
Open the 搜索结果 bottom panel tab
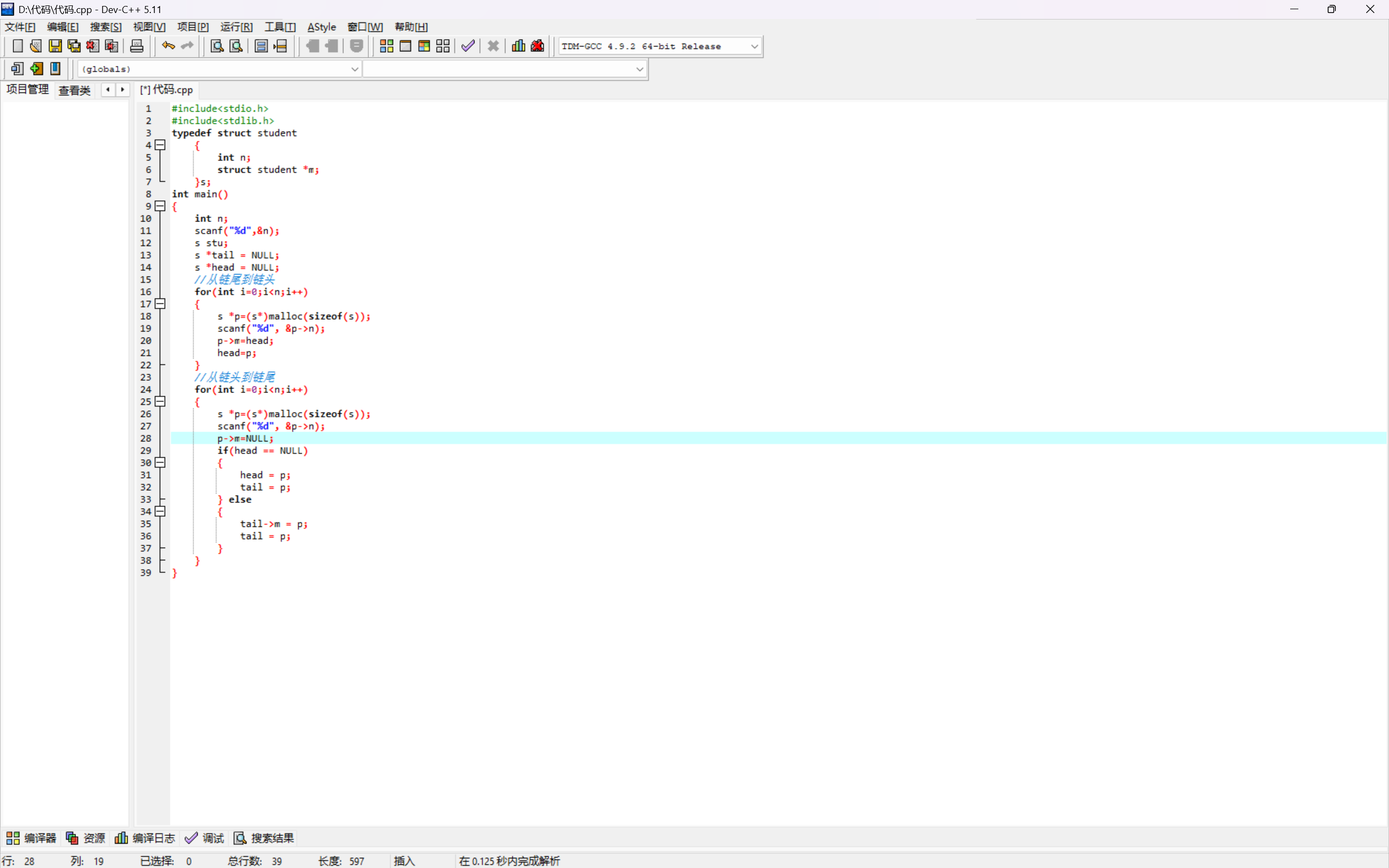[x=264, y=838]
